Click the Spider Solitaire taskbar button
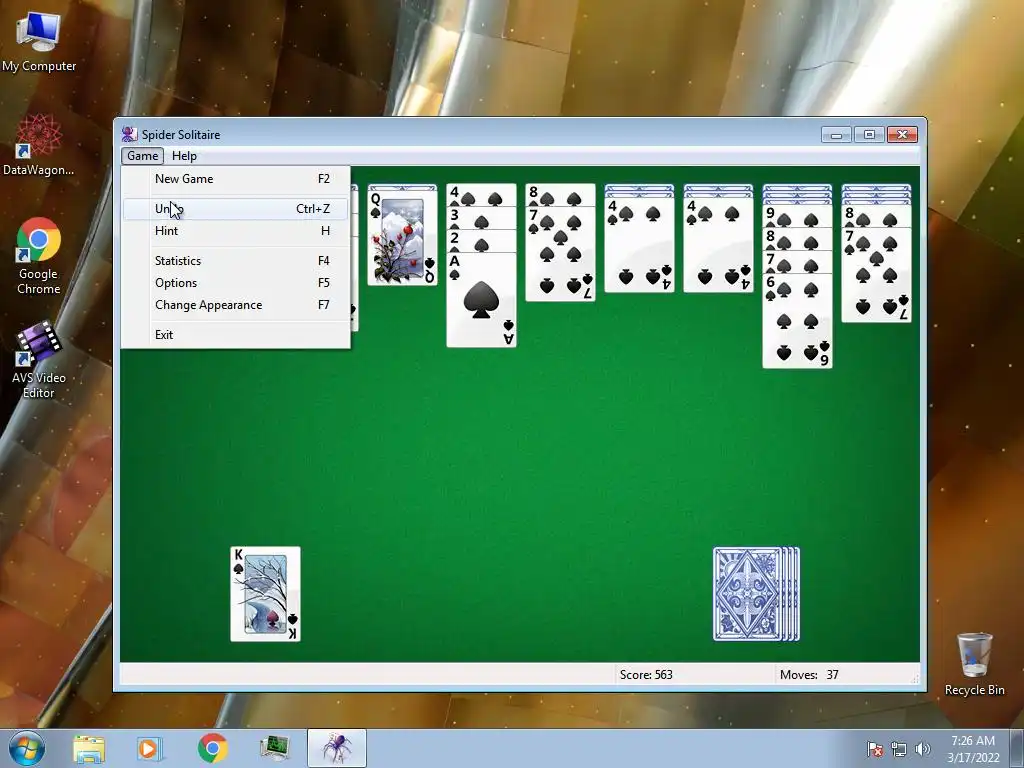 tap(336, 748)
